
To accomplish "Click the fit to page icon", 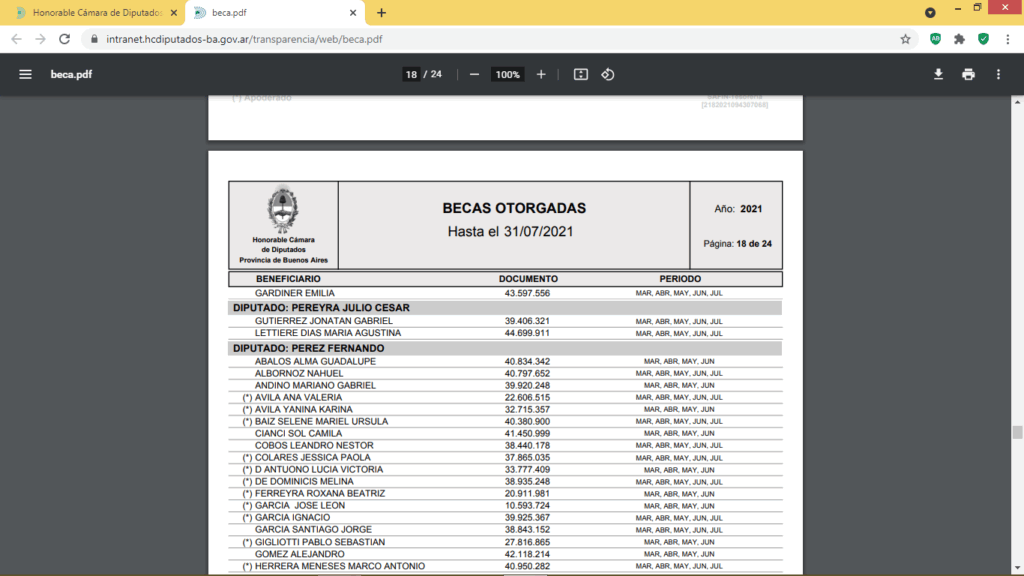I will click(x=581, y=74).
